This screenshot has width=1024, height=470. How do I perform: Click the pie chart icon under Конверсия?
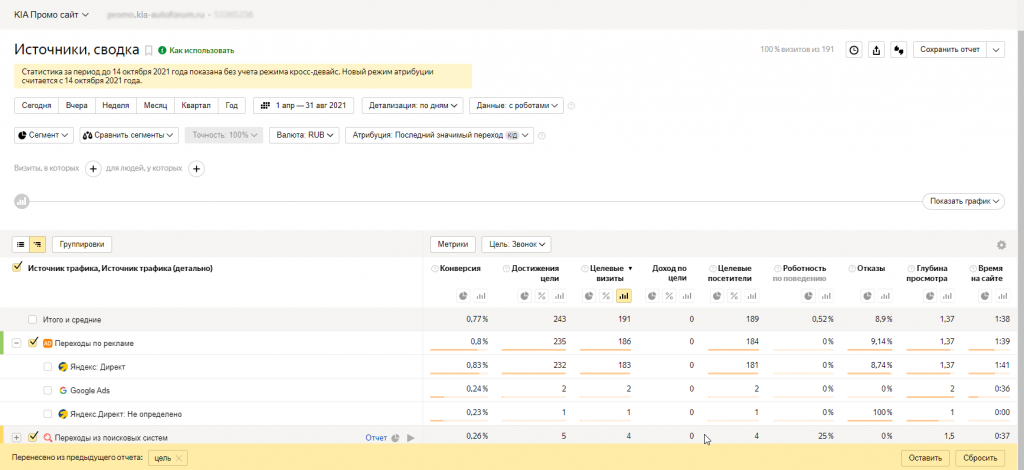pos(463,296)
